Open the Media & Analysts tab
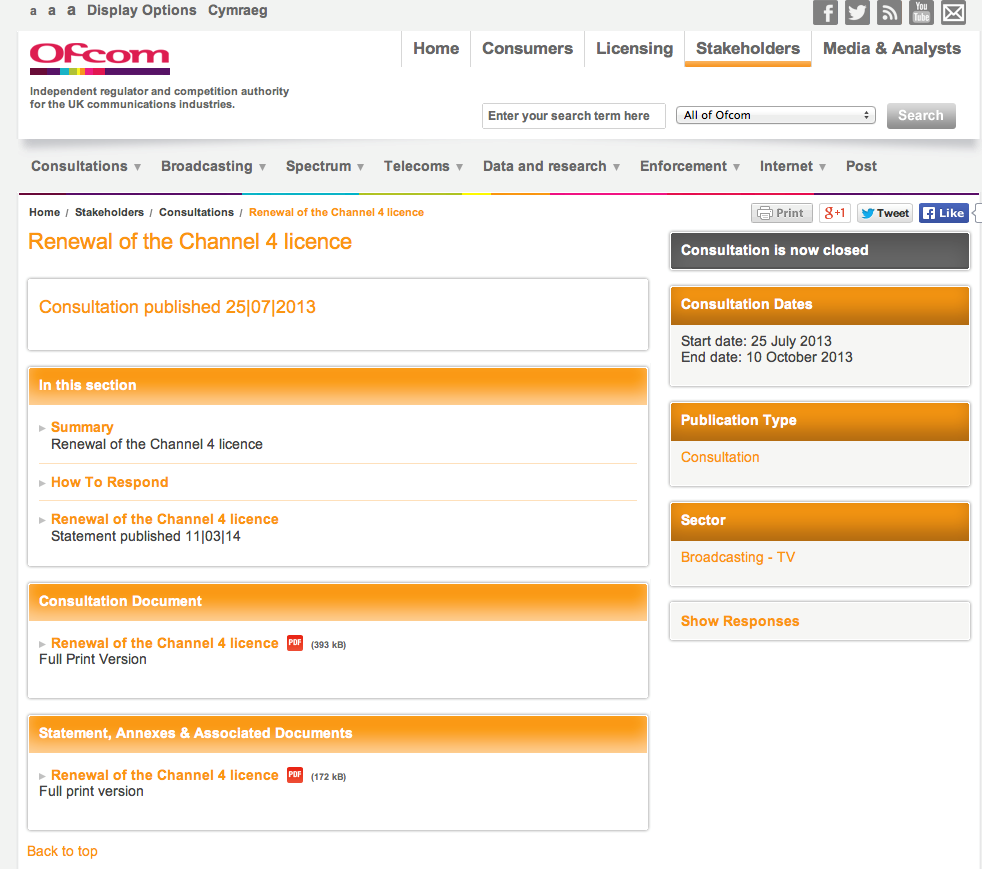The width and height of the screenshot is (982, 869). [892, 48]
